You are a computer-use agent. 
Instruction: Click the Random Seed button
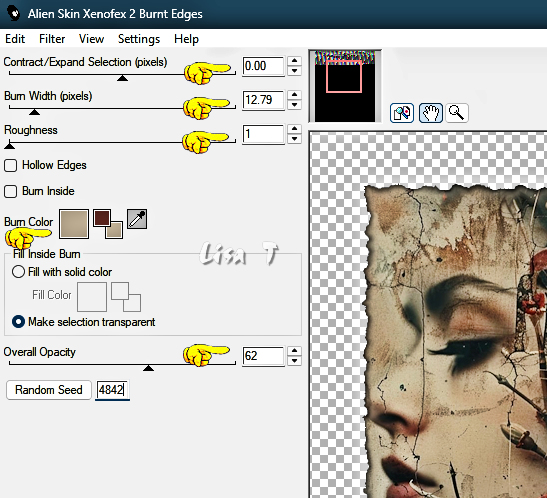49,390
